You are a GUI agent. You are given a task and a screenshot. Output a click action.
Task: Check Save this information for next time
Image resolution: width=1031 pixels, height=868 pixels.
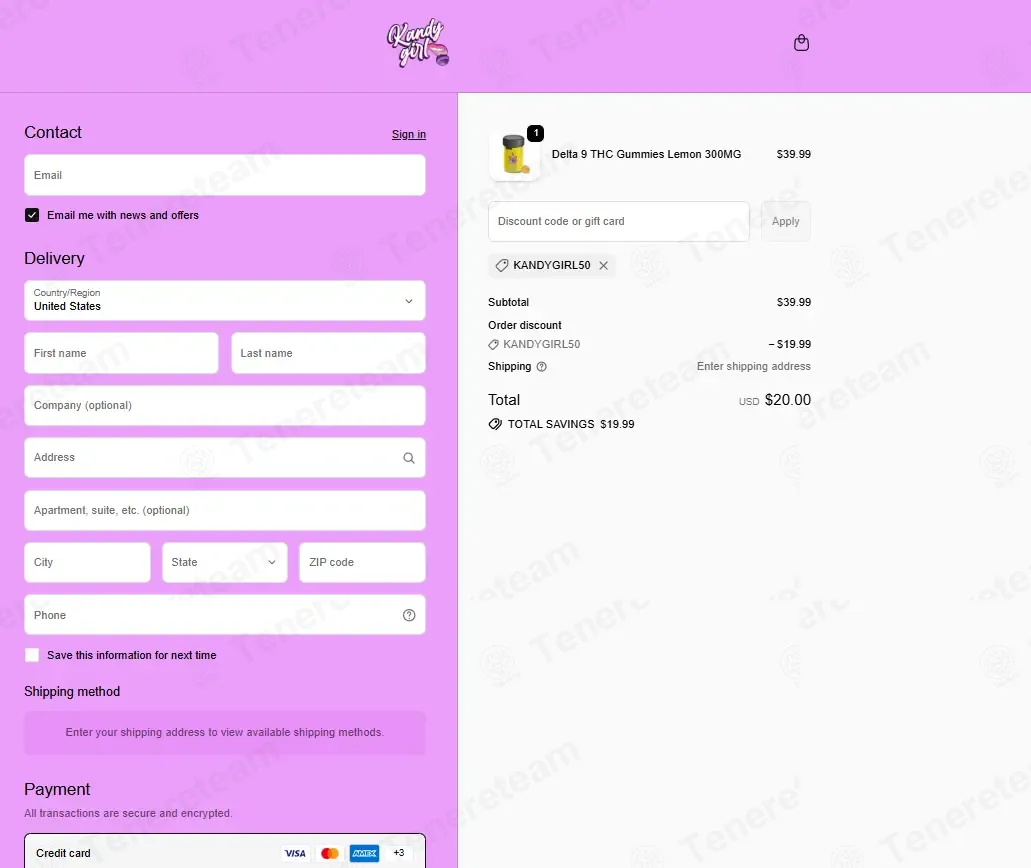(x=32, y=655)
